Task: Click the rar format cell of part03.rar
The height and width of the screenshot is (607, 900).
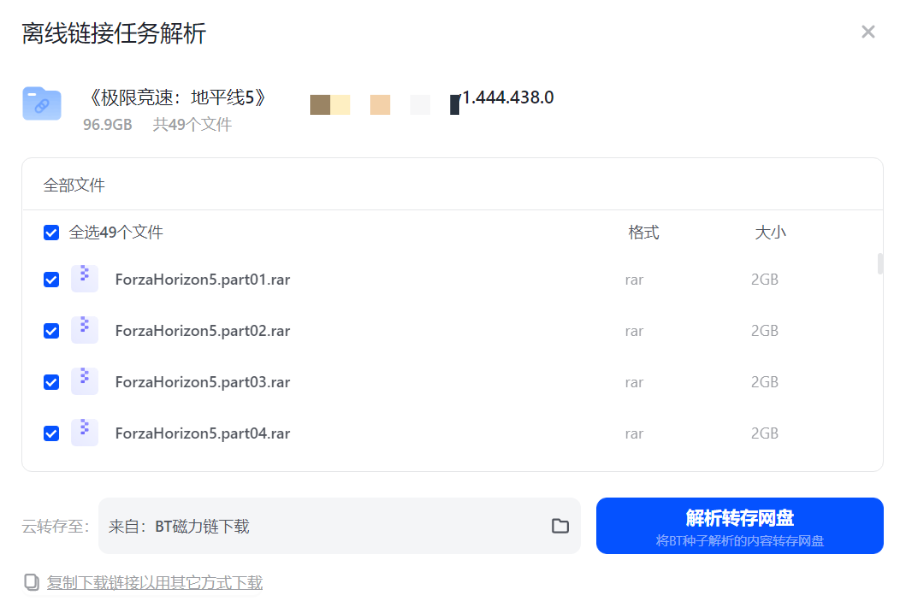Action: point(634,382)
